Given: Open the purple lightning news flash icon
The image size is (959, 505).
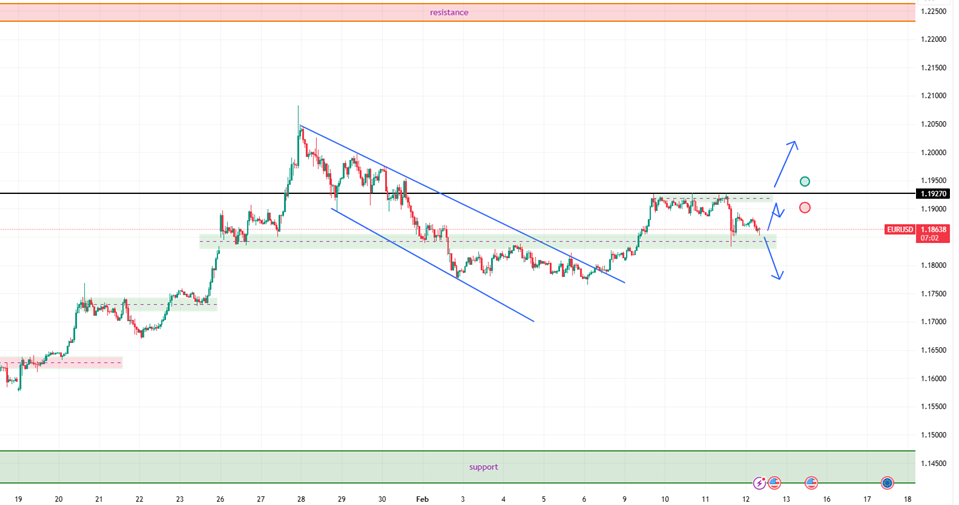Looking at the screenshot, I should click(759, 483).
